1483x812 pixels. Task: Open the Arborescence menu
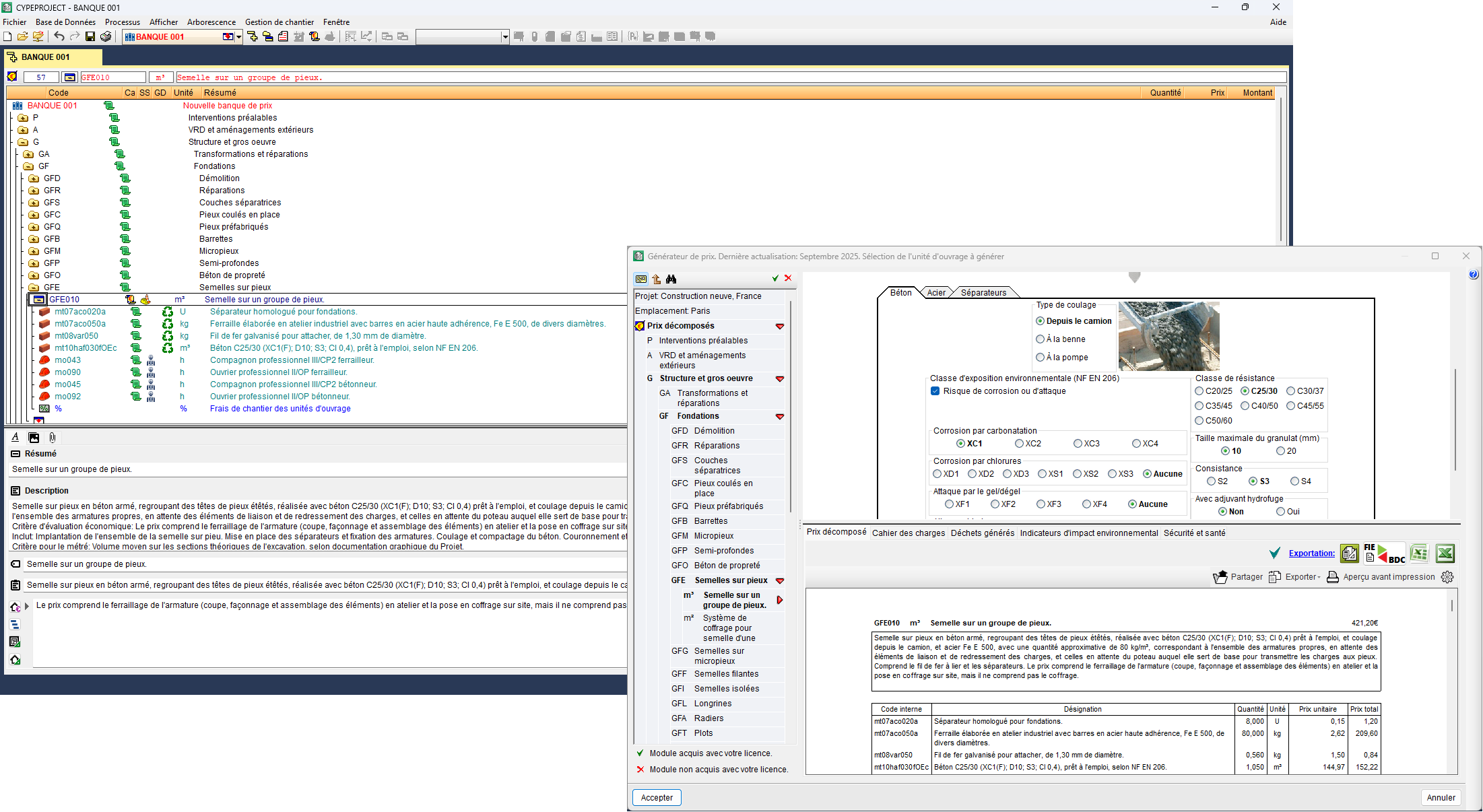click(211, 22)
